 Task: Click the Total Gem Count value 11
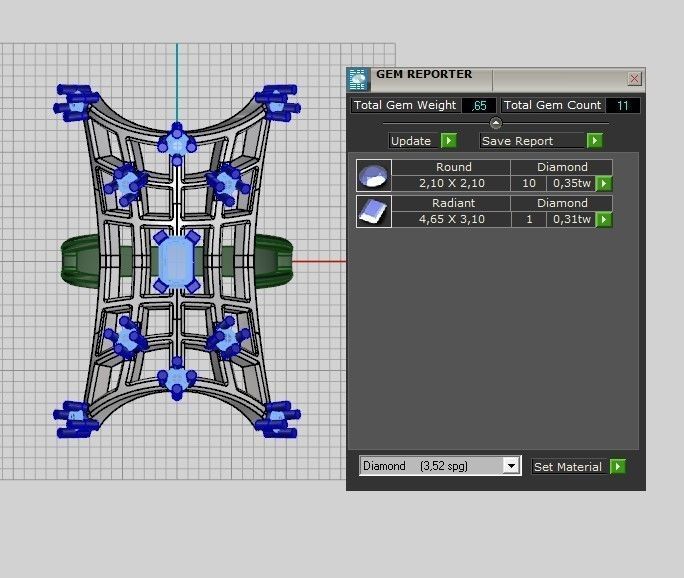[622, 106]
